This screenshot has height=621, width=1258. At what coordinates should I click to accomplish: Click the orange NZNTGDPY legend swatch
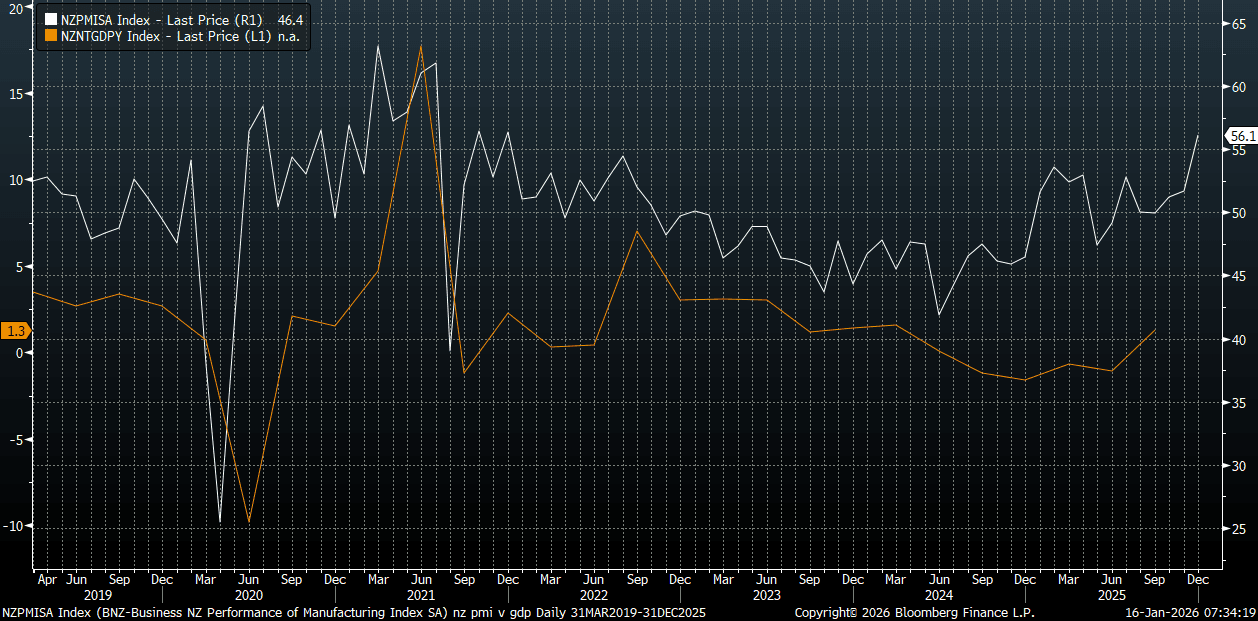pyautogui.click(x=50, y=36)
